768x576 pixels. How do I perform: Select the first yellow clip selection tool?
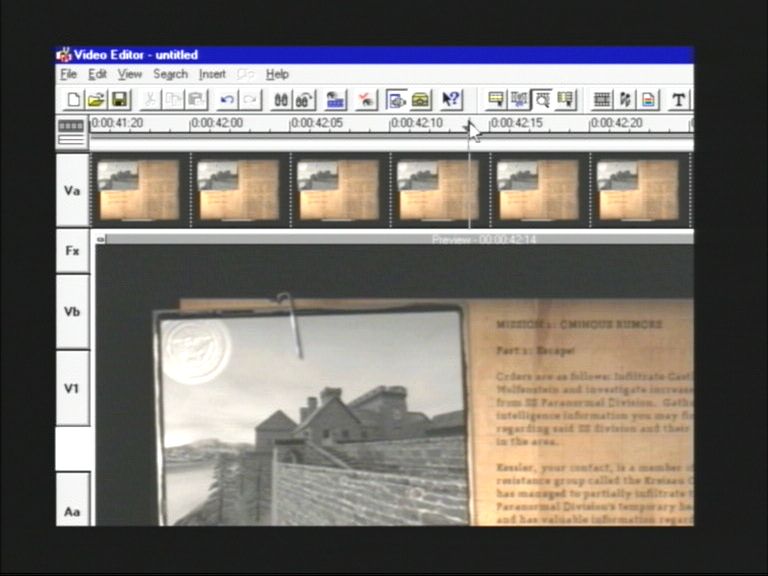coord(496,100)
